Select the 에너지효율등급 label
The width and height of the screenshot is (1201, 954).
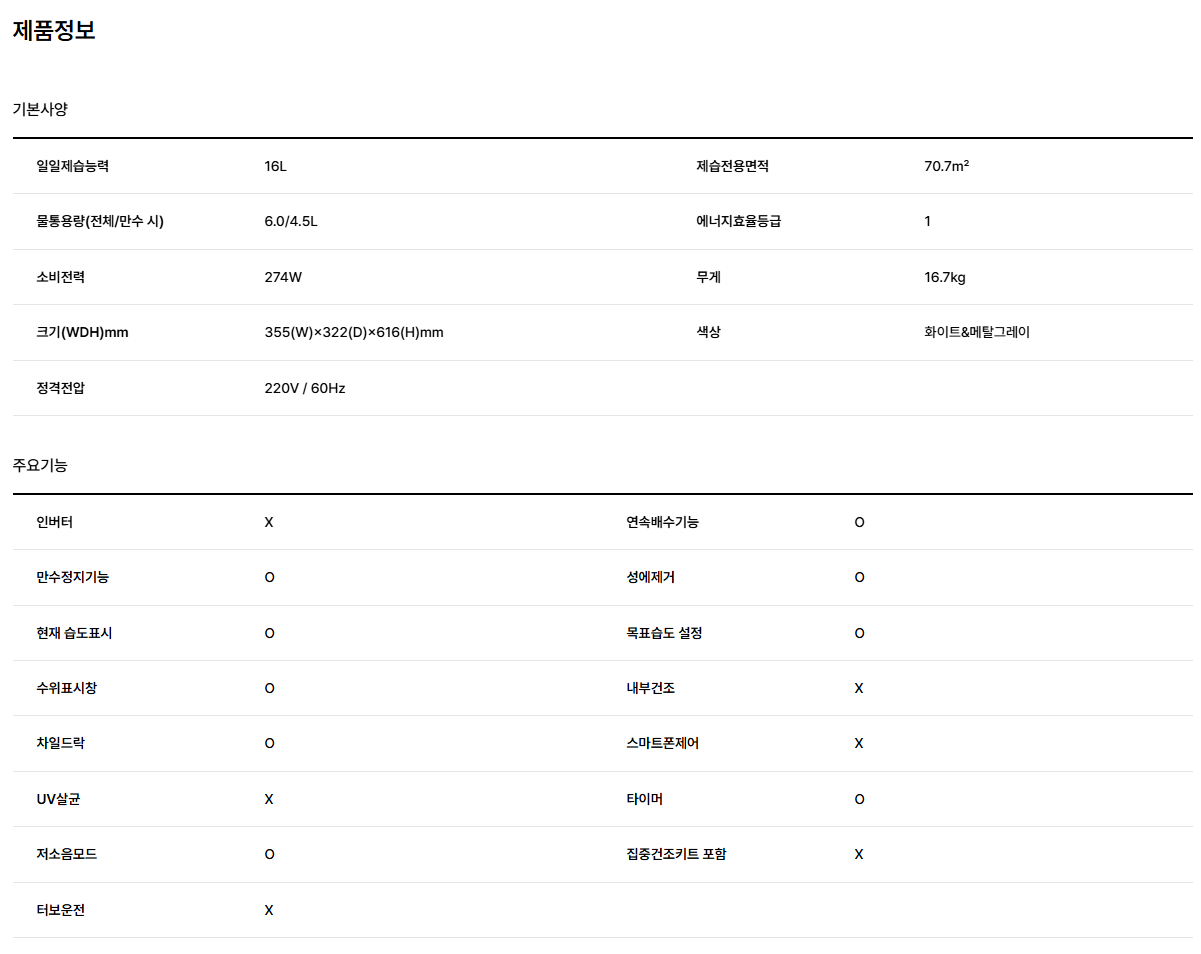tap(738, 221)
